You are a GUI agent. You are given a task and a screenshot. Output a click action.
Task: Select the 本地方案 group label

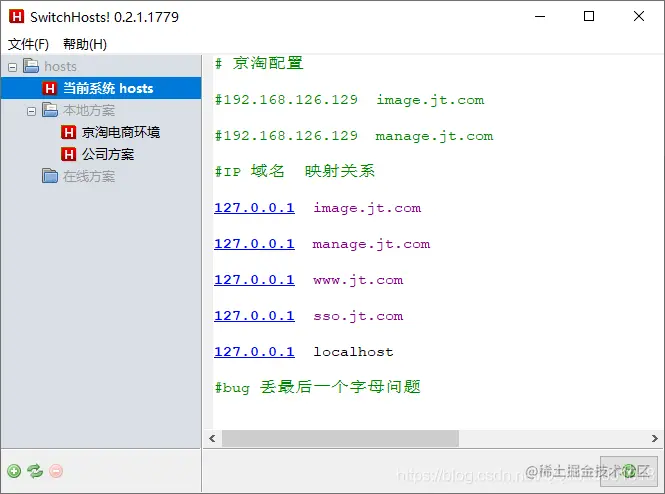pyautogui.click(x=89, y=110)
